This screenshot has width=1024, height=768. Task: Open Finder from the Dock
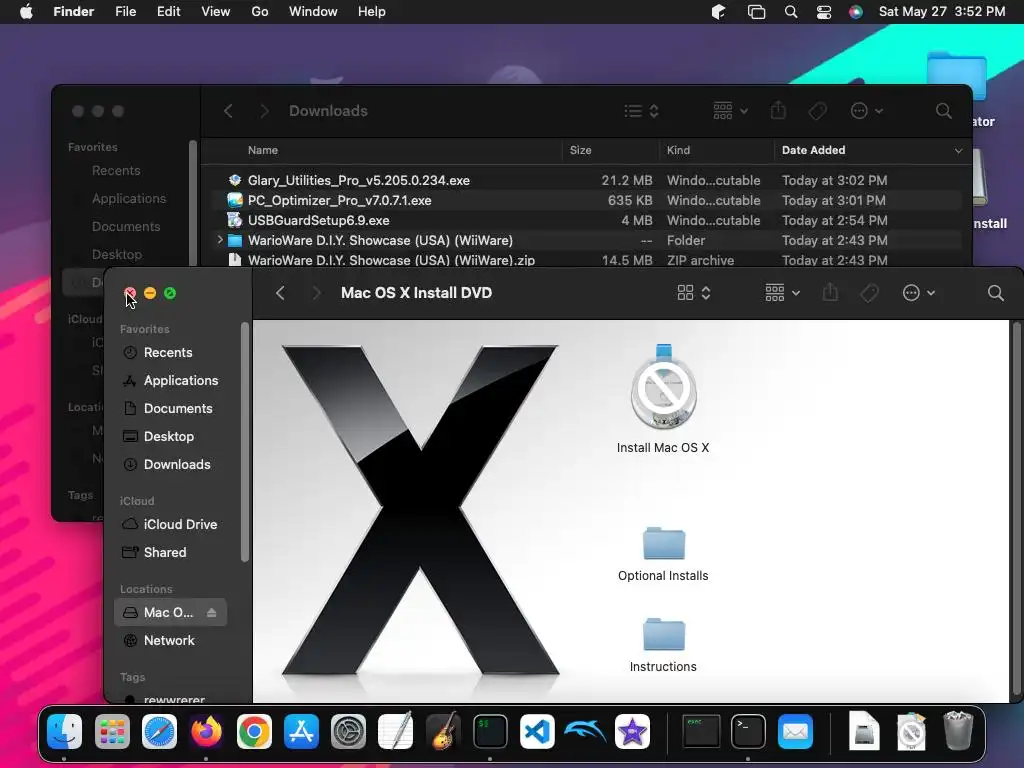click(65, 731)
